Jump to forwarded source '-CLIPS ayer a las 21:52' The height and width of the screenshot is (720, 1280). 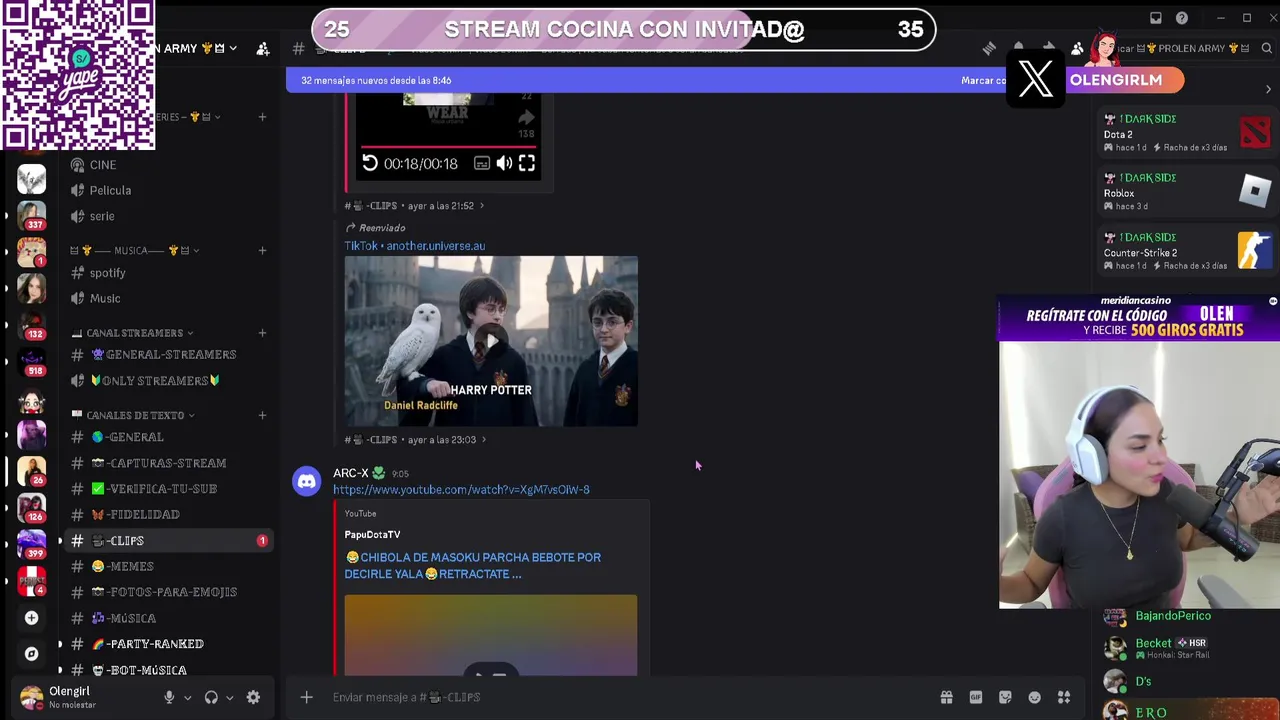[x=414, y=206]
